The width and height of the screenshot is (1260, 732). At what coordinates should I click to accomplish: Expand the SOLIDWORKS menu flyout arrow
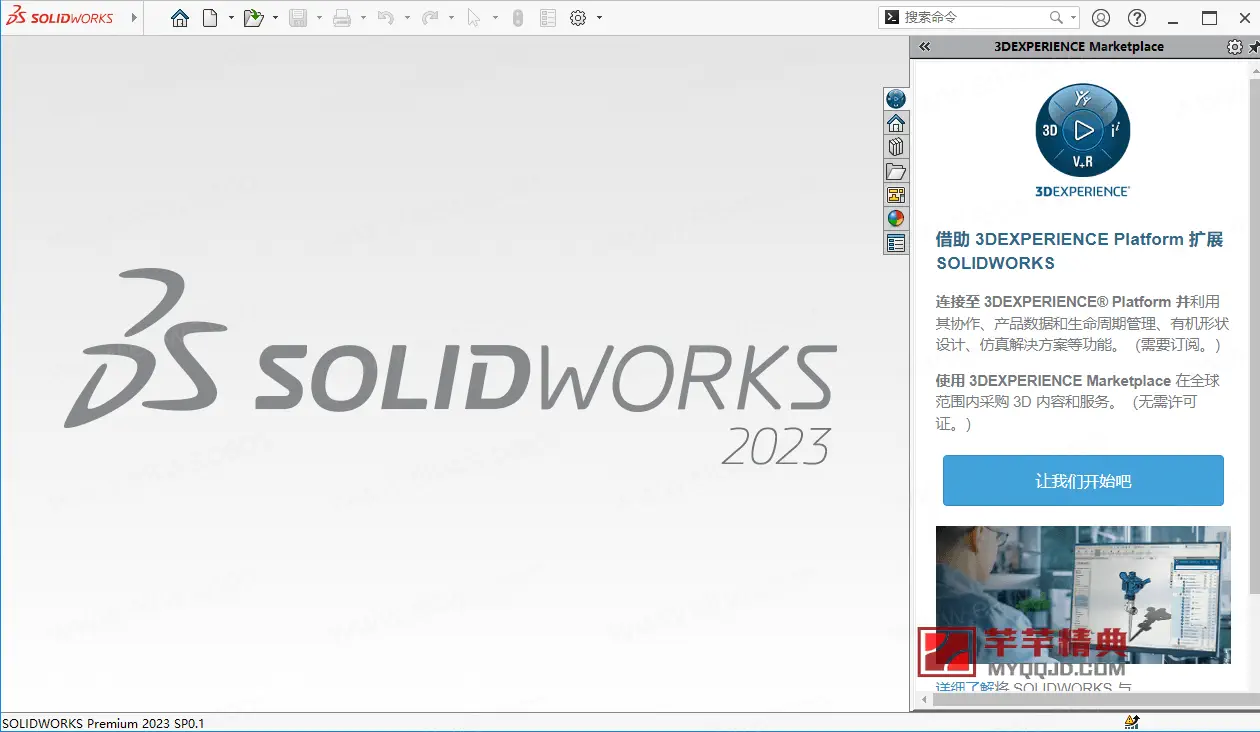coord(134,17)
